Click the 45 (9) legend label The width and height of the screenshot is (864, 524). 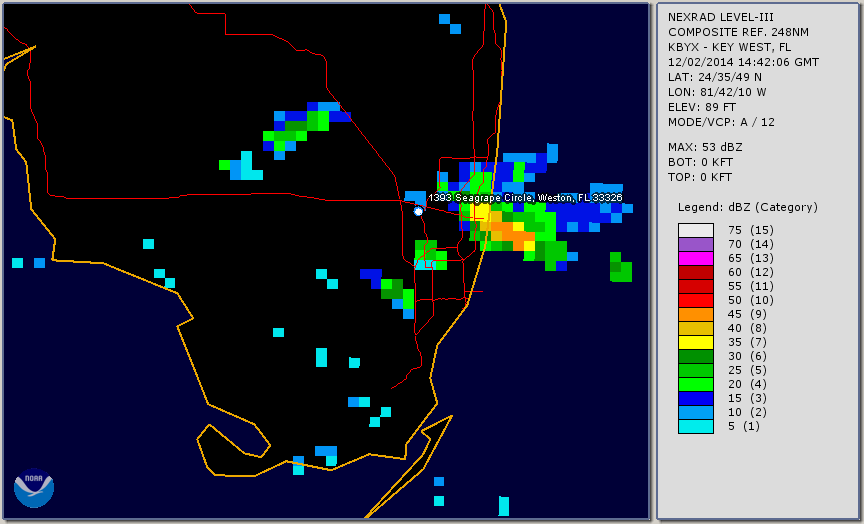[x=748, y=315]
